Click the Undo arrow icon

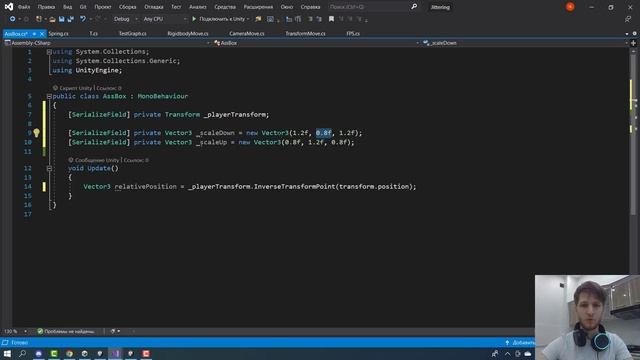click(83, 19)
